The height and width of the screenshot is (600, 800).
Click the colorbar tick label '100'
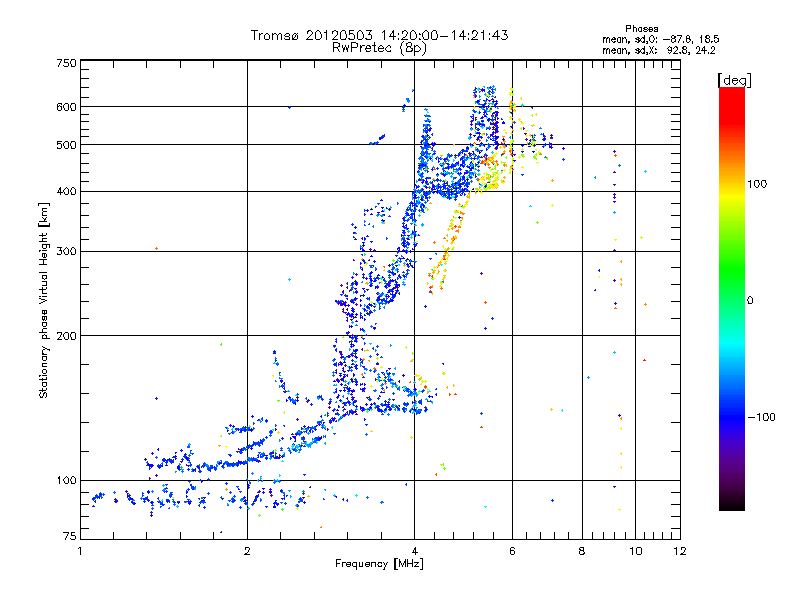pyautogui.click(x=757, y=184)
